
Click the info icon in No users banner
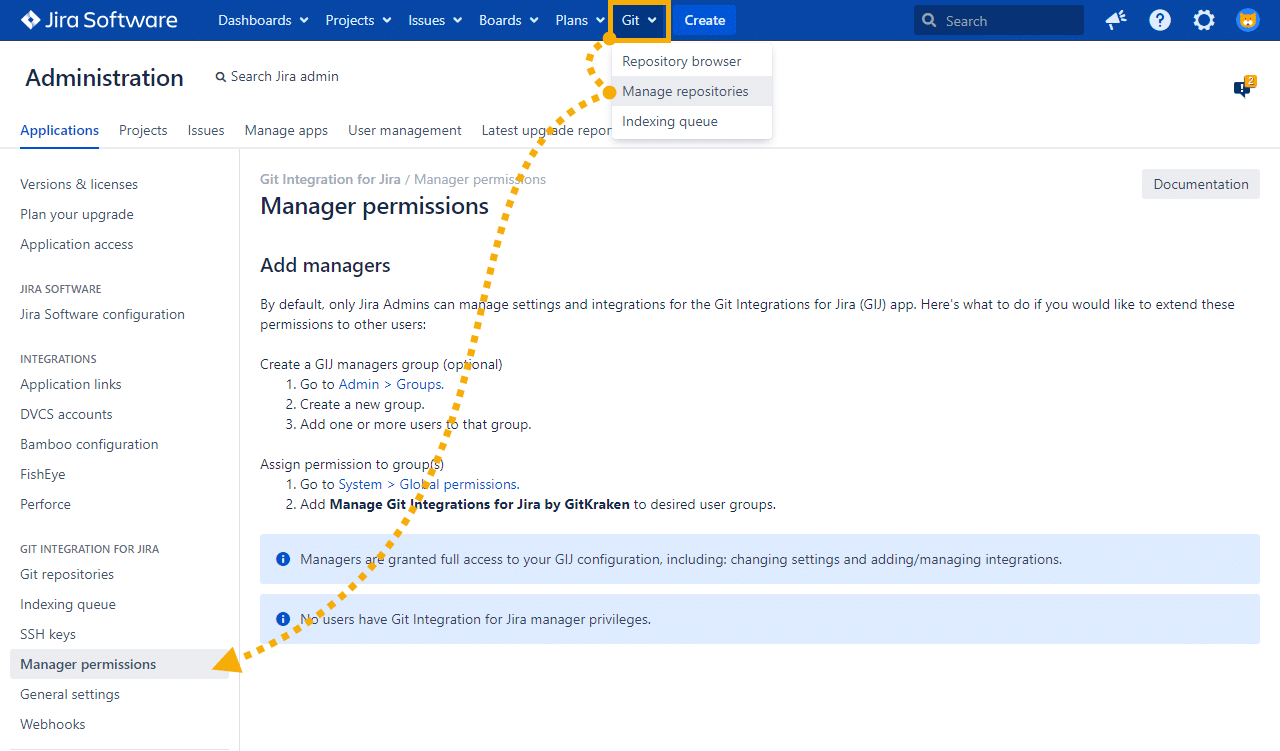[283, 619]
